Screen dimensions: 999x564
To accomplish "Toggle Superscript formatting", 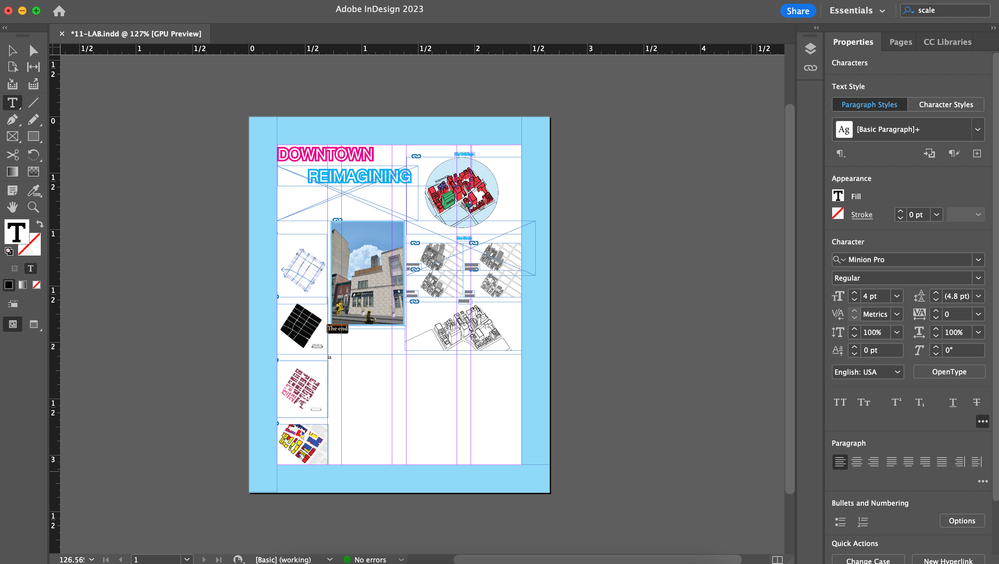I will 896,402.
